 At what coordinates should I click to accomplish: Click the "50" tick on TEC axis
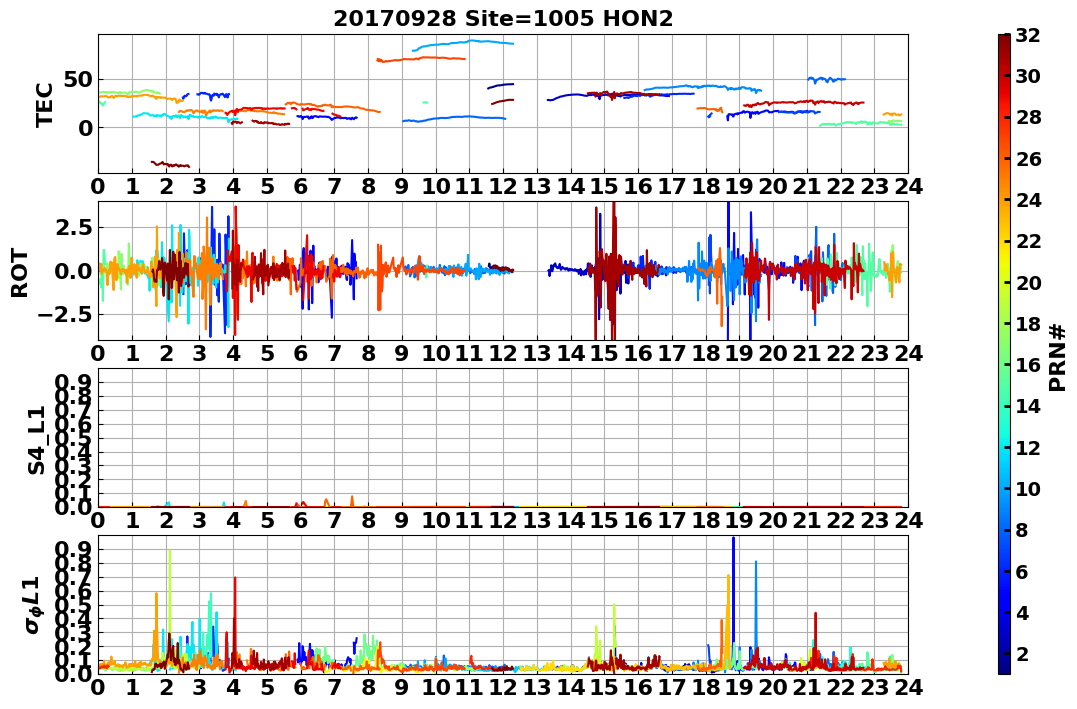click(x=79, y=80)
